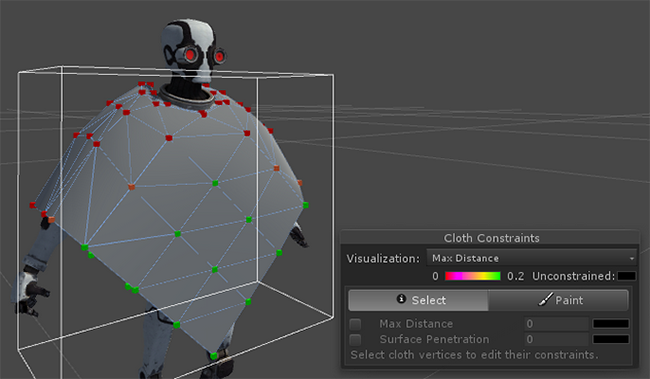650x379 pixels.
Task: Click the Max Distance black color swatch
Action: (611, 323)
